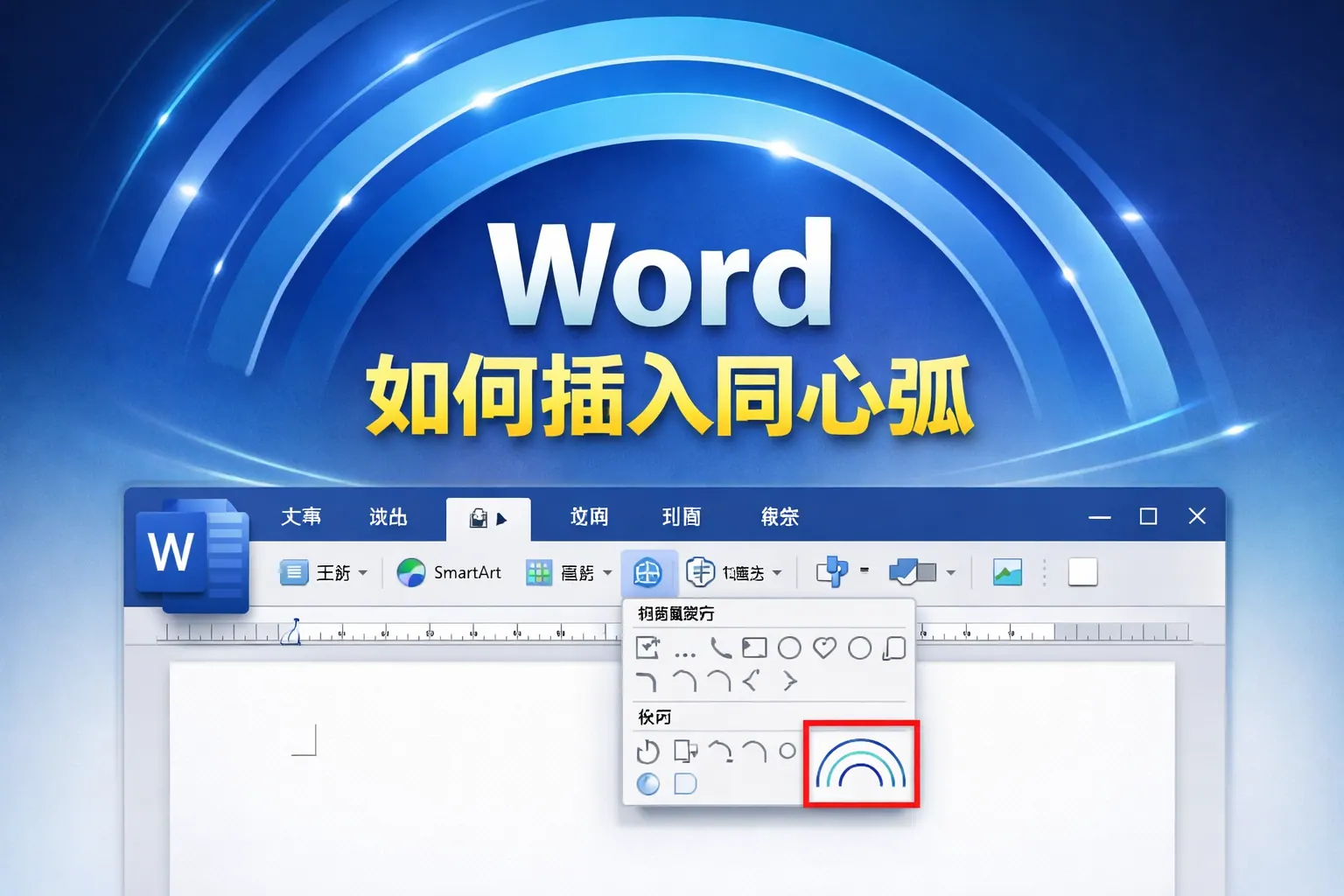
Task: Choose the phone handset shape
Action: [720, 647]
